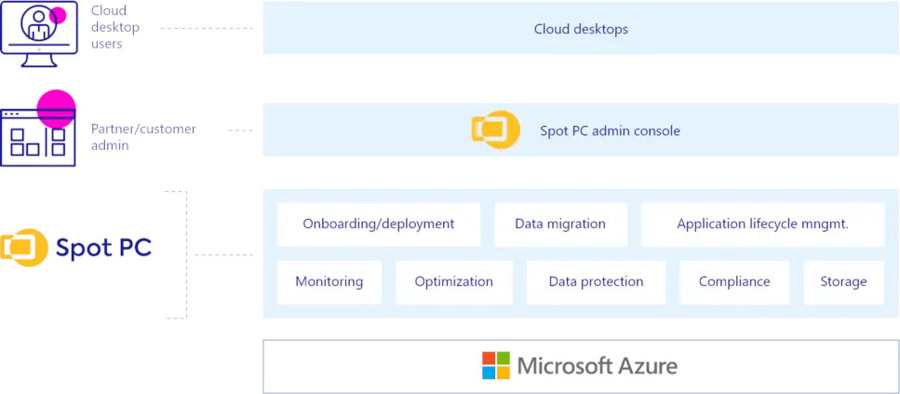The image size is (900, 394).
Task: Click the small pink dot on user monitor icon
Action: 58,16
